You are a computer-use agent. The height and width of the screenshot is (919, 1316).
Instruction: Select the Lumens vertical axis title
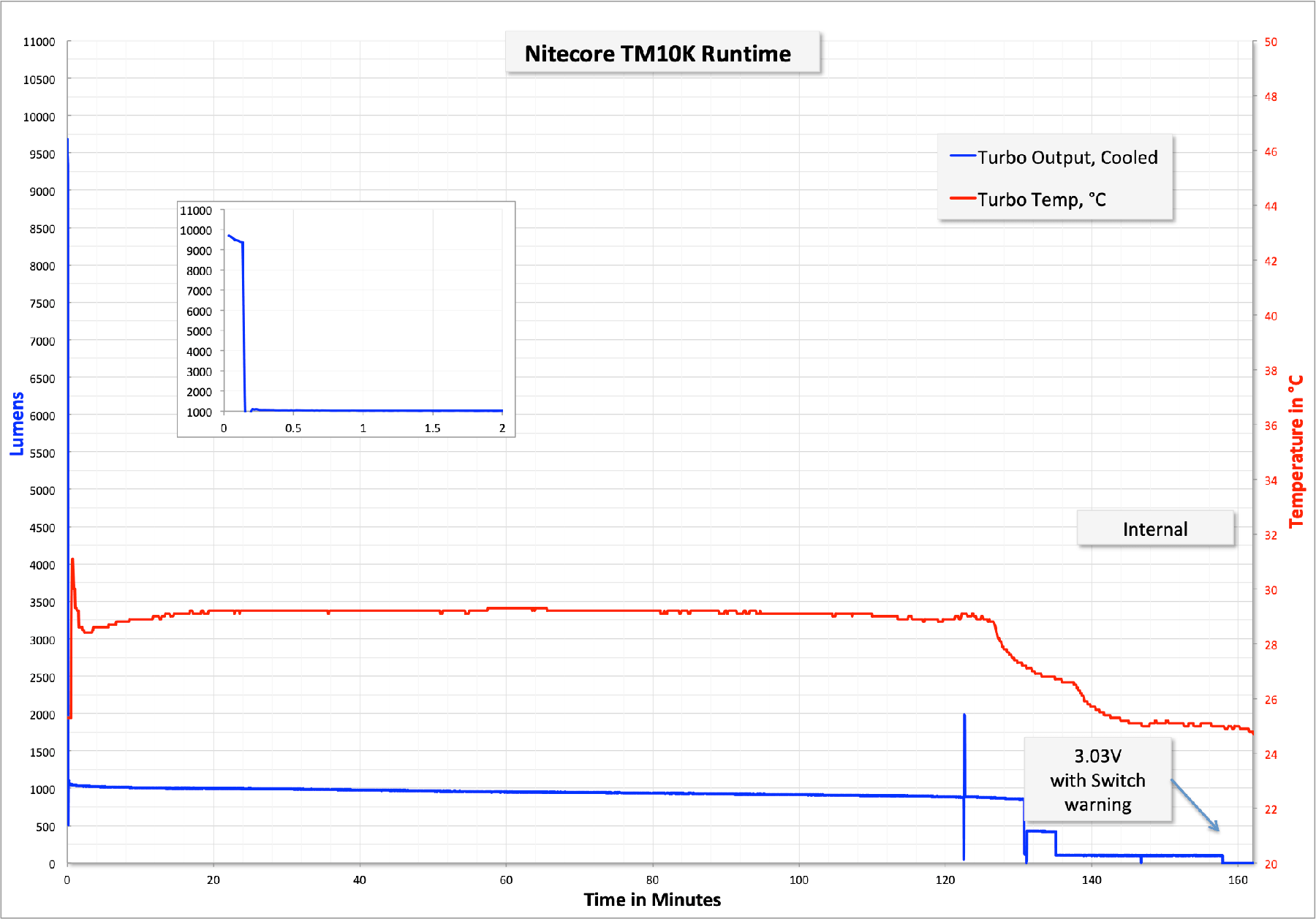(x=17, y=424)
